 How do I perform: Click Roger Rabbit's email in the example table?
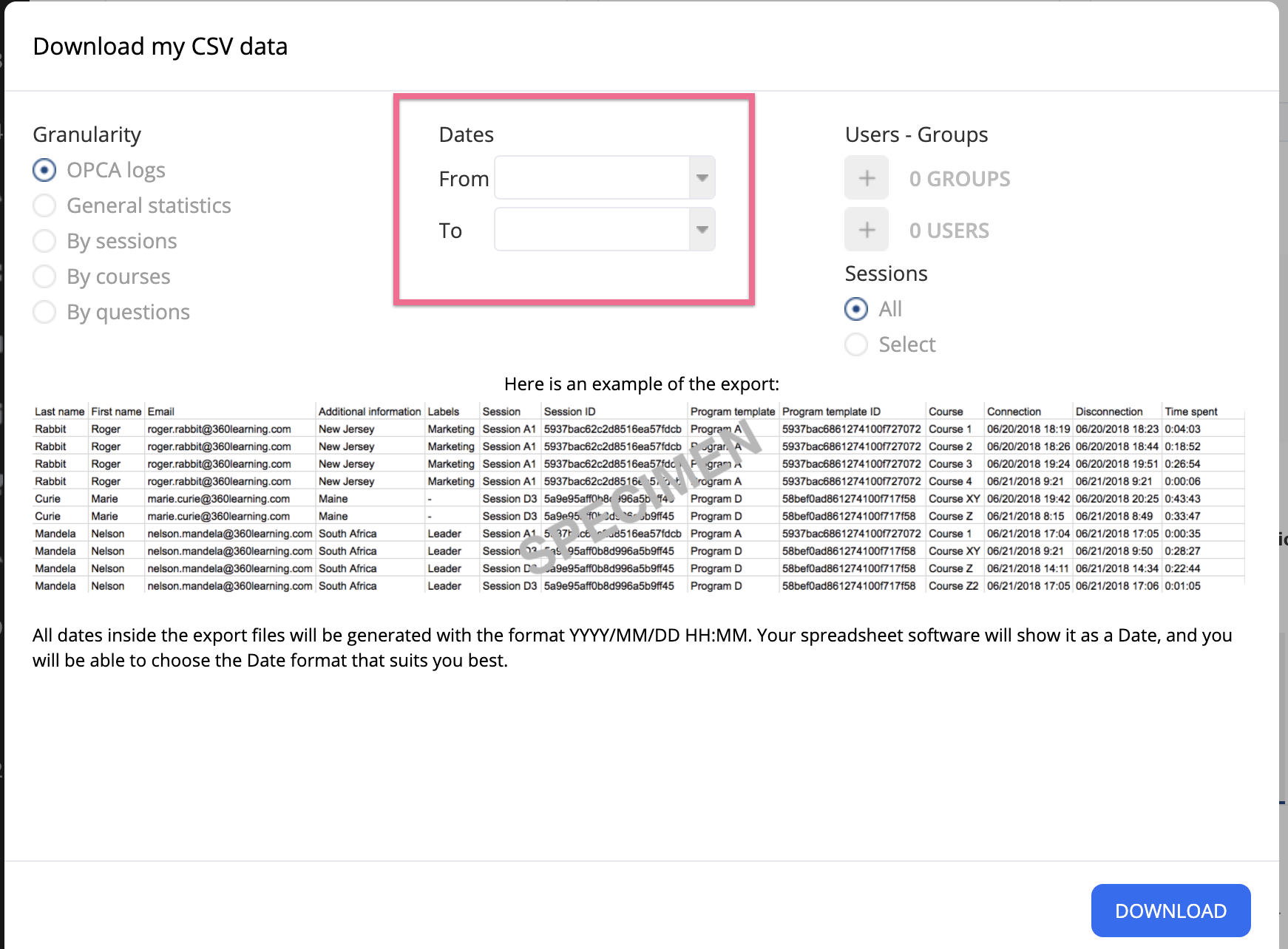(x=219, y=429)
